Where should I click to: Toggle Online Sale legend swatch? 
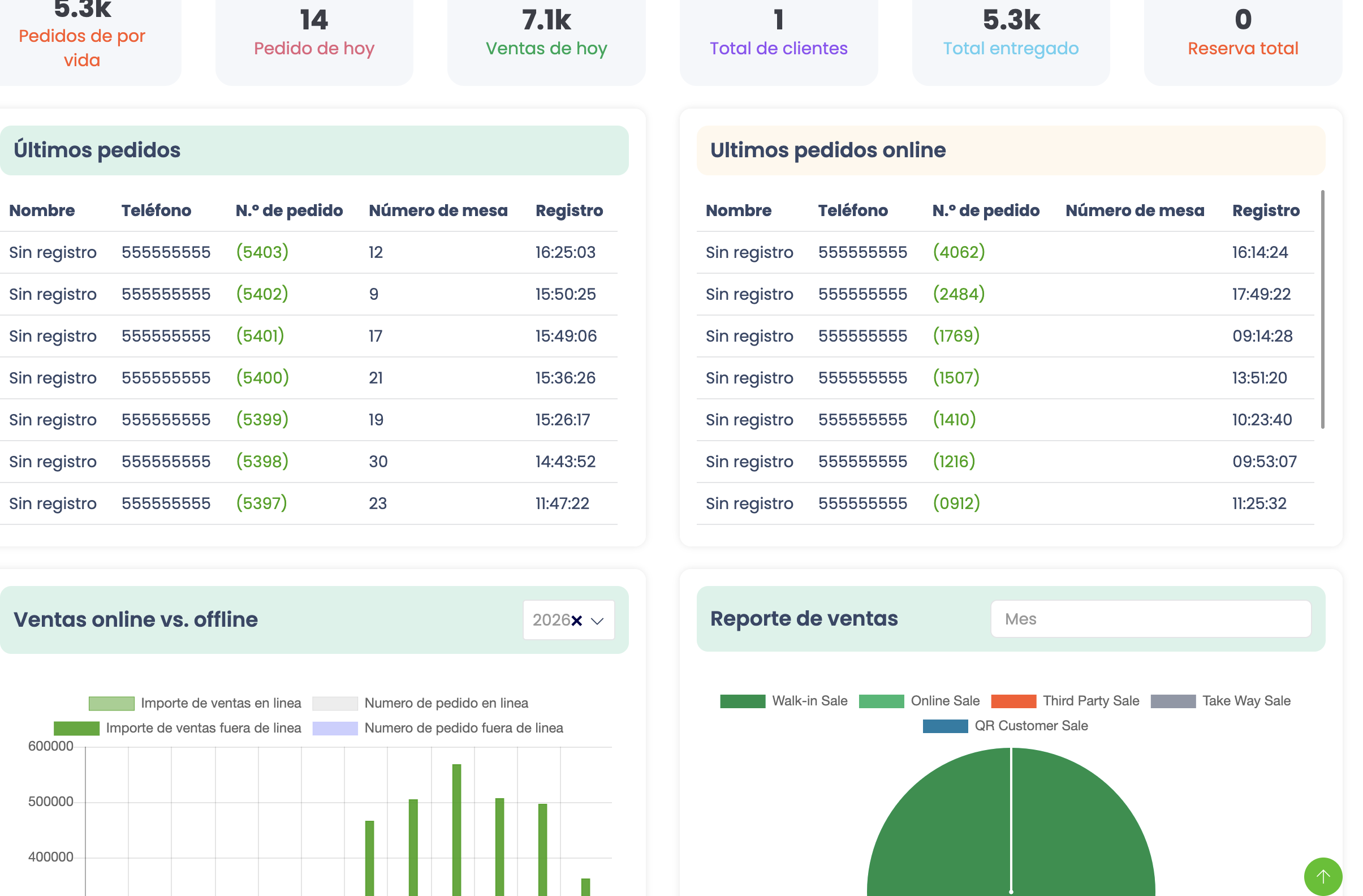click(881, 701)
